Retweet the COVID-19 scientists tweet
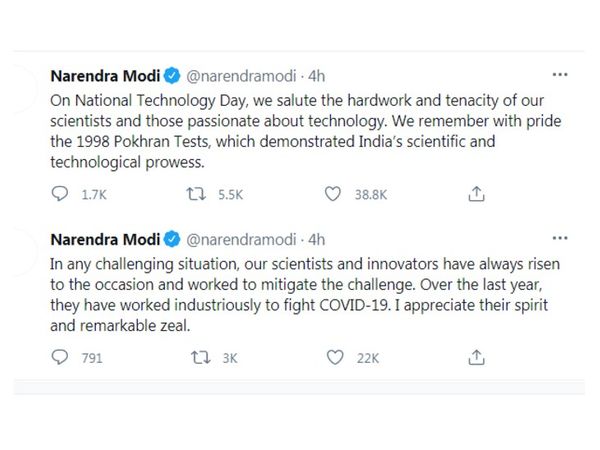The height and width of the screenshot is (450, 600). click(x=201, y=358)
